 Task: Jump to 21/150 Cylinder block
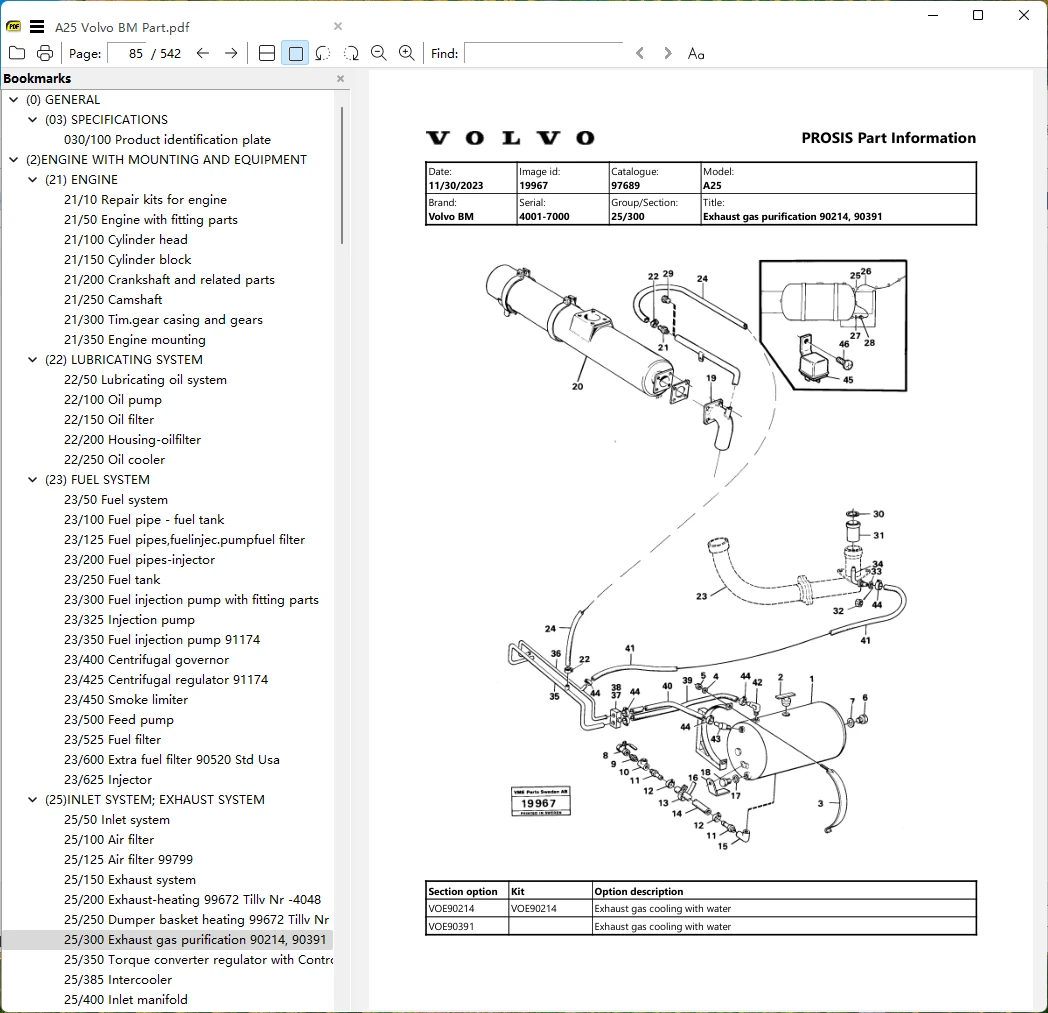coord(127,260)
